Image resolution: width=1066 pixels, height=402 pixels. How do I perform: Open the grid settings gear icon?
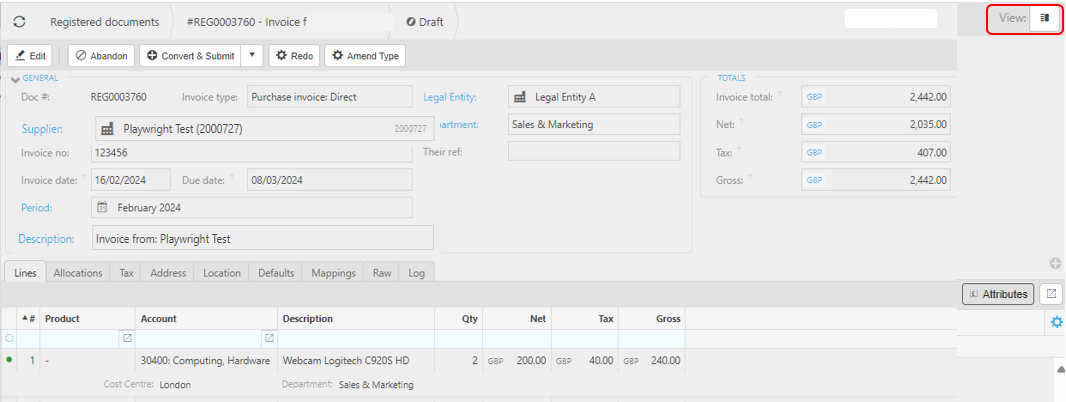(x=1056, y=322)
